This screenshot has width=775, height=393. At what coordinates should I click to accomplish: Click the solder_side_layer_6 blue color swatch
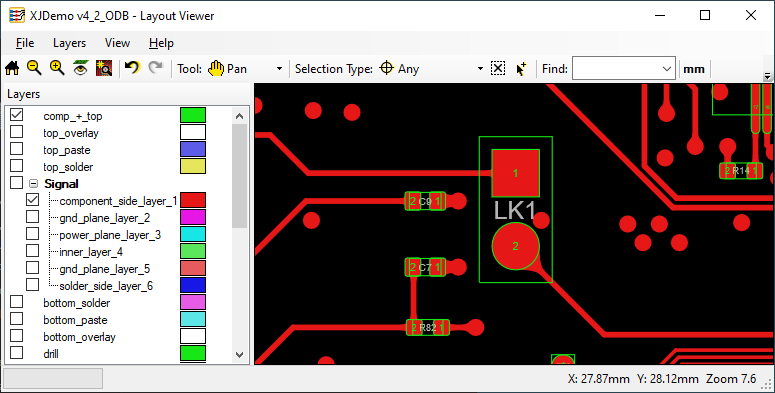(x=193, y=285)
